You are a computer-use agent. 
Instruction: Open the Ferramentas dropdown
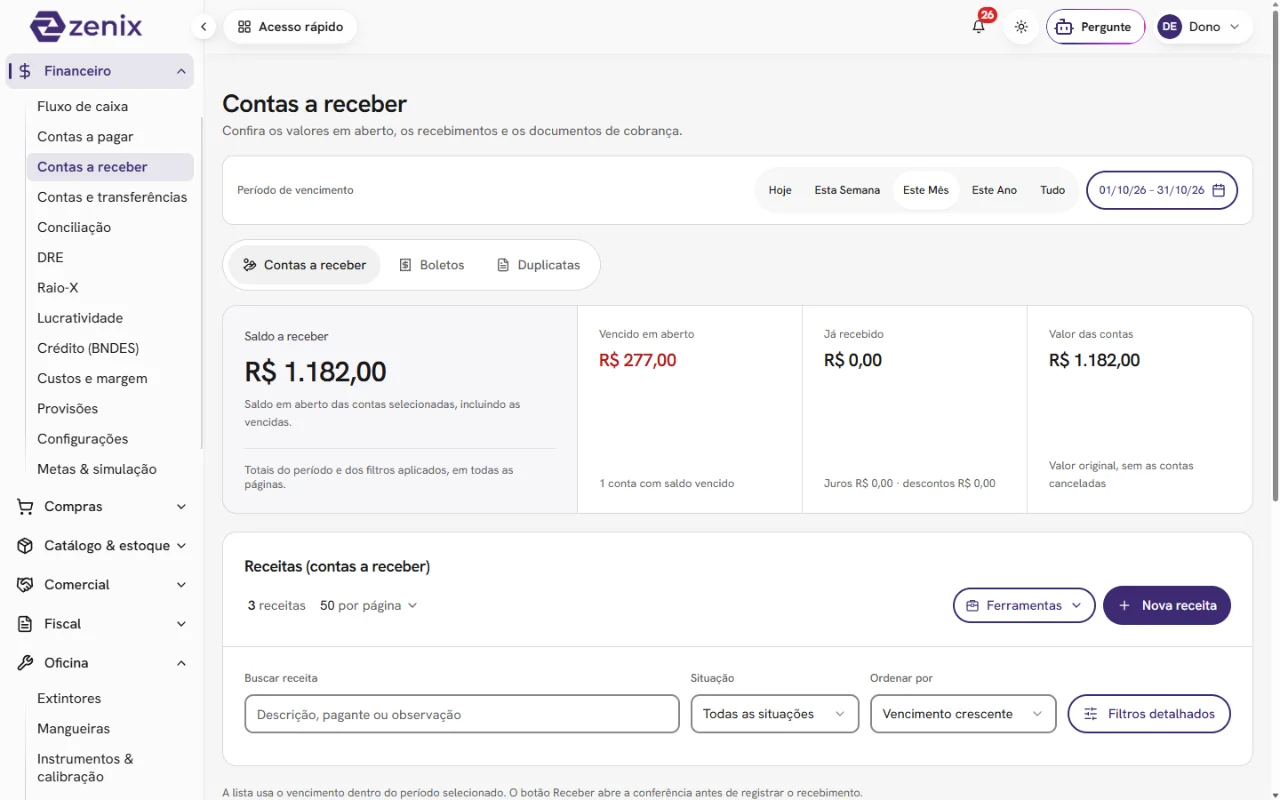tap(1024, 605)
